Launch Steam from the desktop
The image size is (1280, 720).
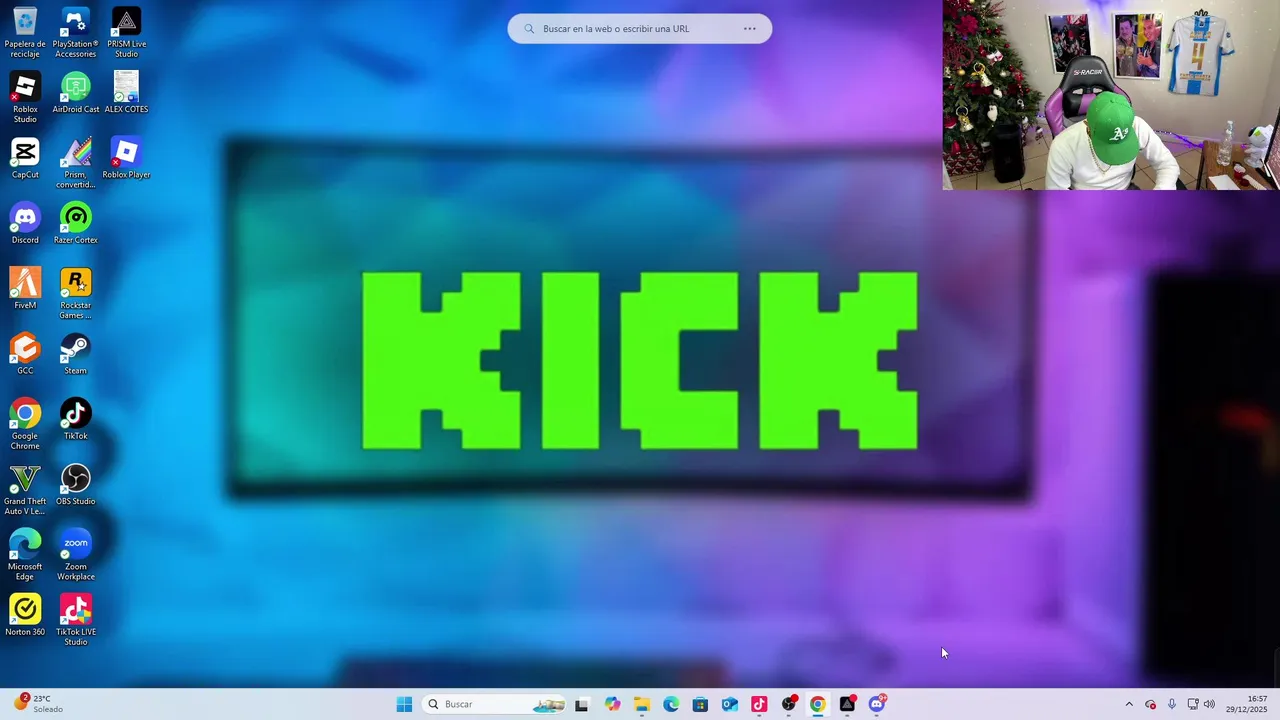tap(75, 354)
